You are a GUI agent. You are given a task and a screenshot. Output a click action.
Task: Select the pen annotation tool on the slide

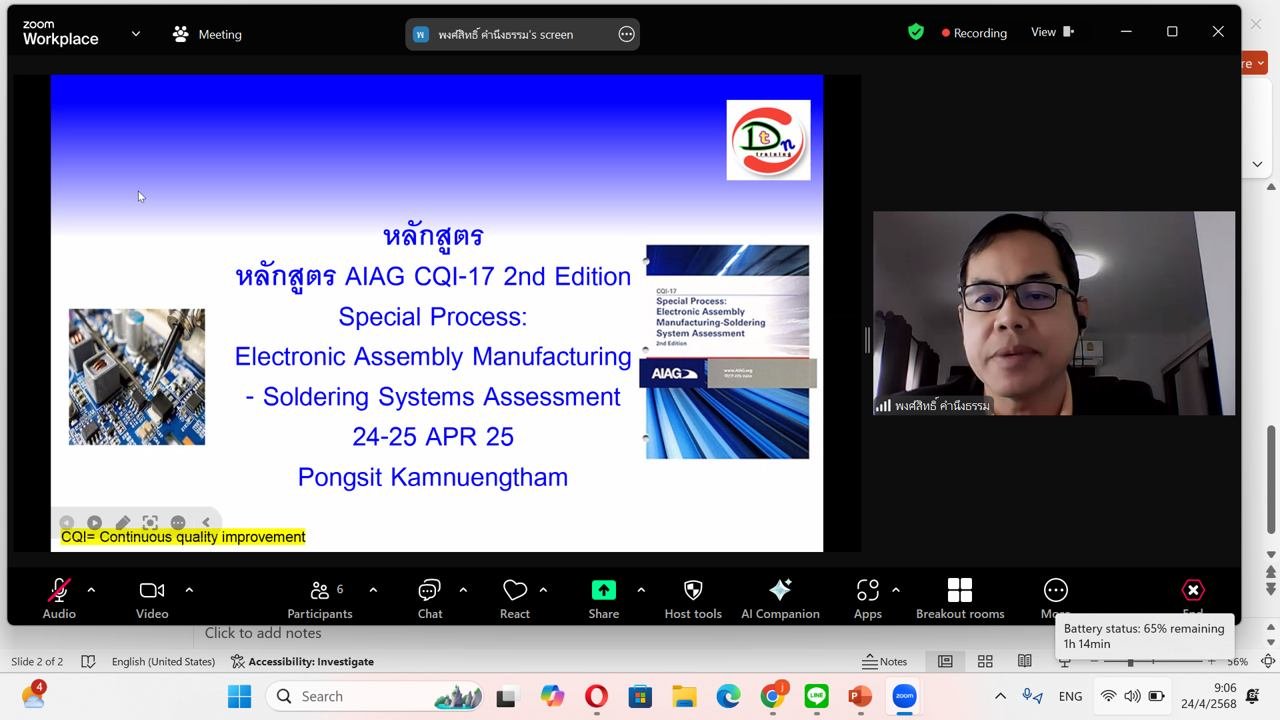[122, 522]
